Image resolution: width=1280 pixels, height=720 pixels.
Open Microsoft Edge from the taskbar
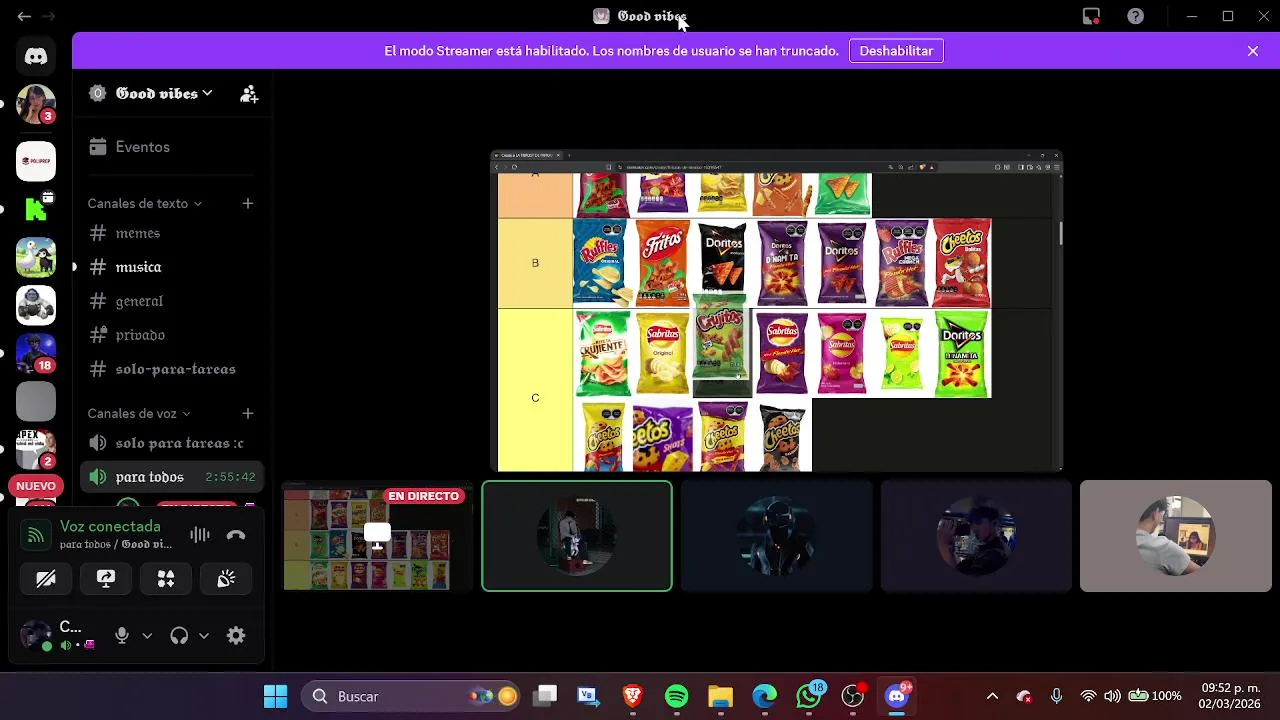[x=764, y=696]
